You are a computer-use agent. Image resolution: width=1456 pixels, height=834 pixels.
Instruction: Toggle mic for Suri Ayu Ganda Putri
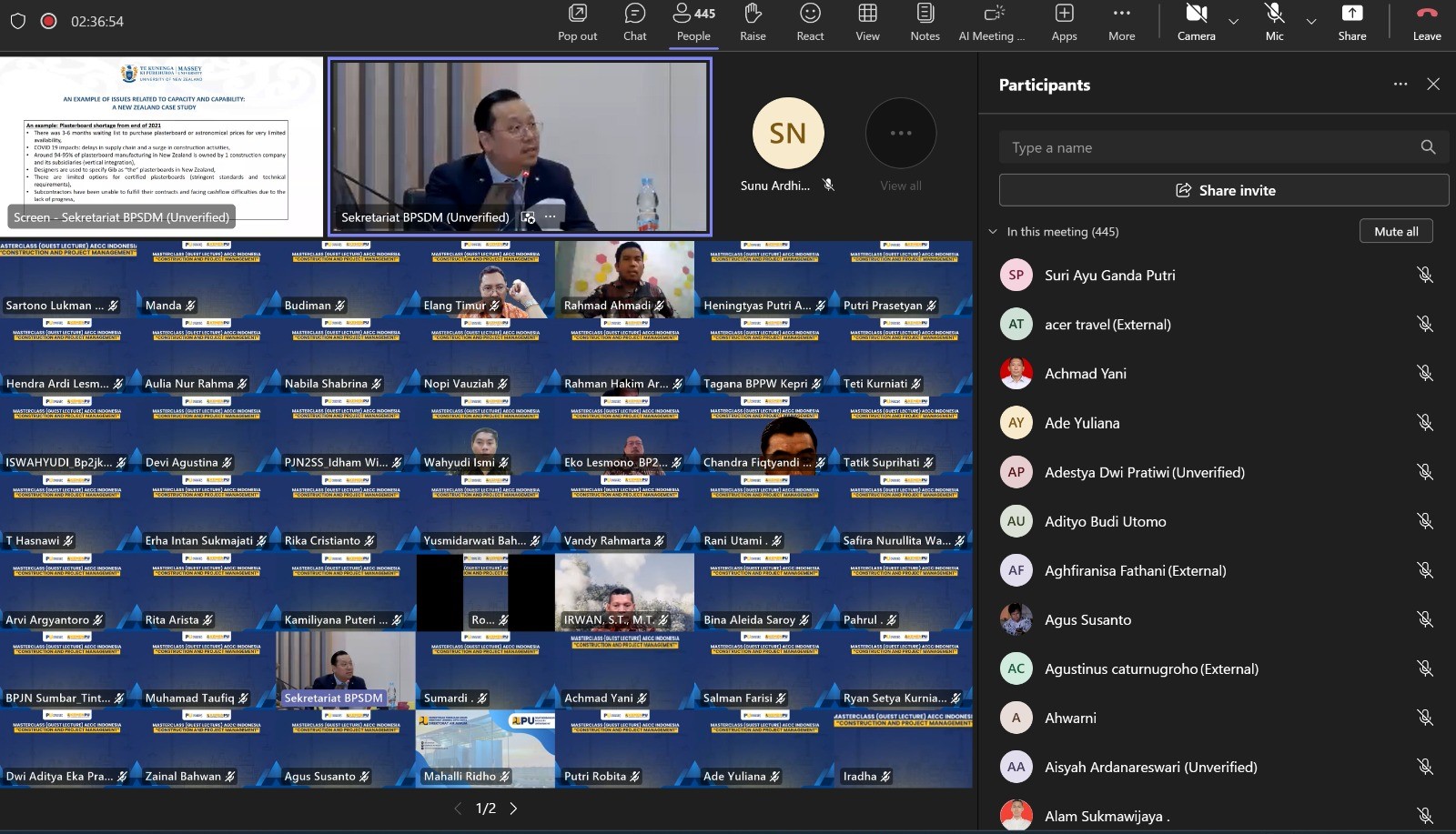point(1425,275)
